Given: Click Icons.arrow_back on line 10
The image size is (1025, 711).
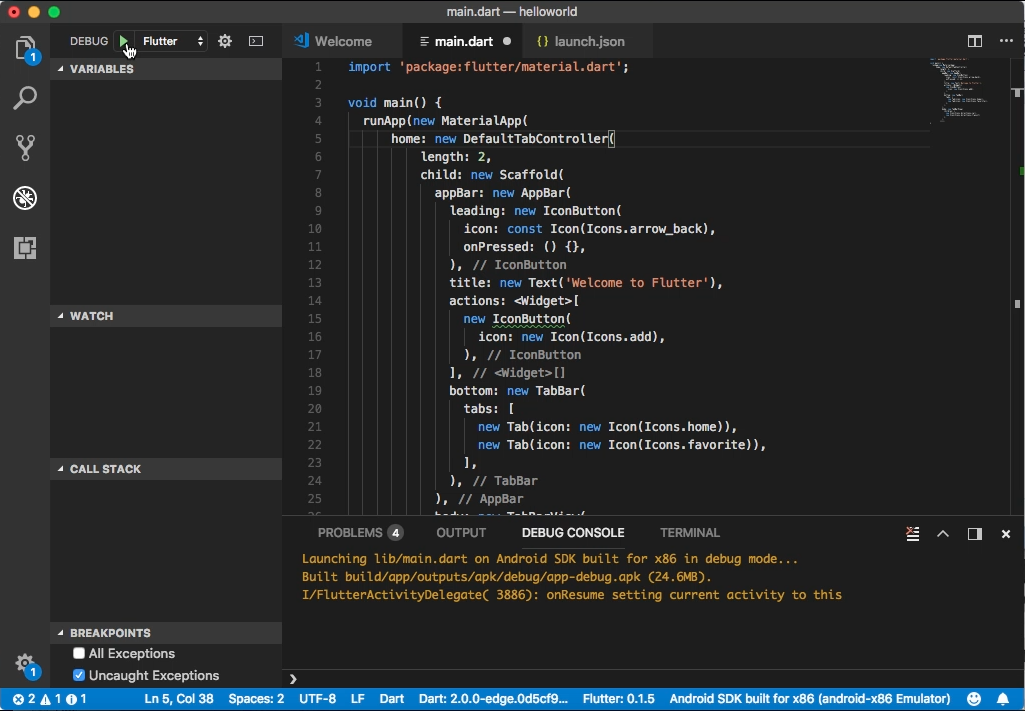Looking at the screenshot, I should pos(644,229).
